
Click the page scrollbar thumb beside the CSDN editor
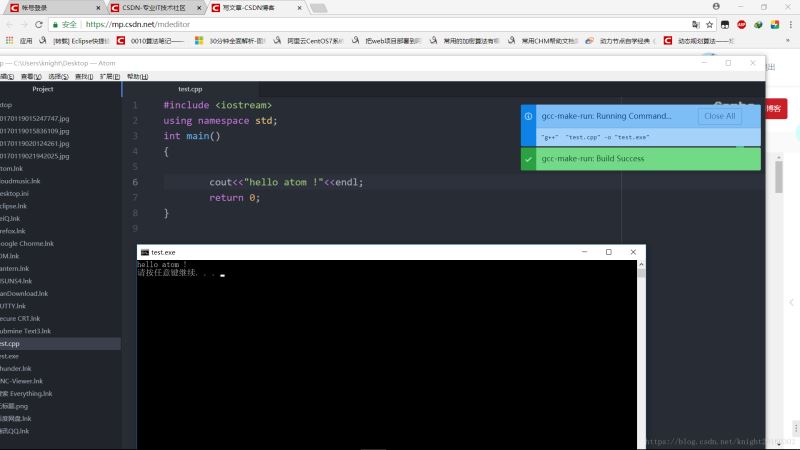[x=779, y=177]
